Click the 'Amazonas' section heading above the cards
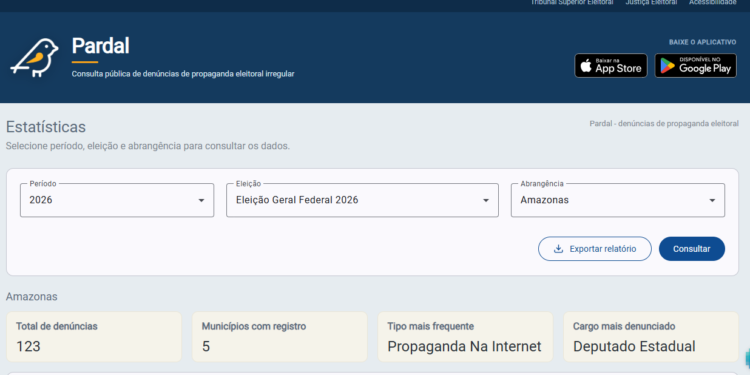750x375 pixels. [x=32, y=297]
